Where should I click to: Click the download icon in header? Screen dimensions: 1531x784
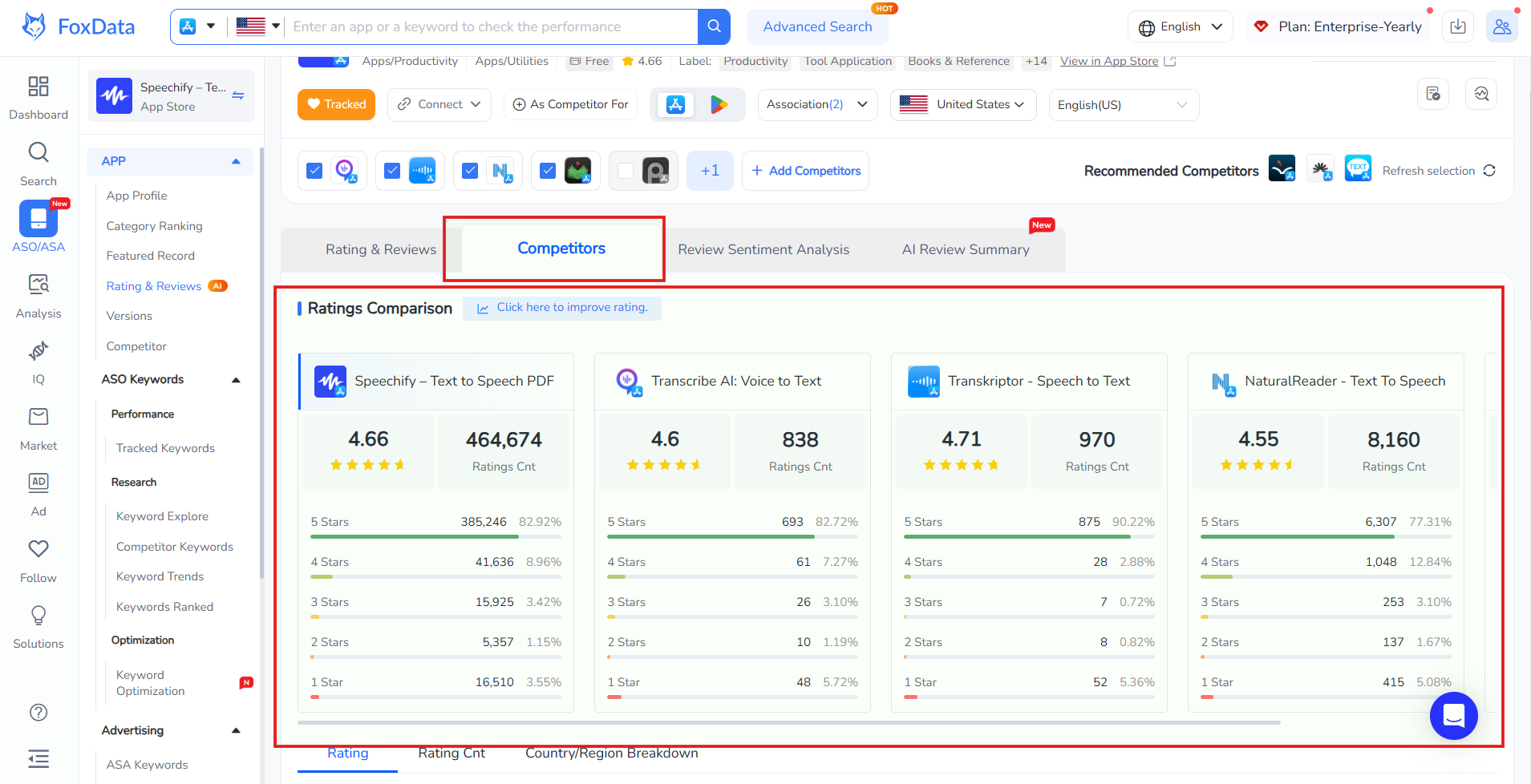pos(1457,26)
